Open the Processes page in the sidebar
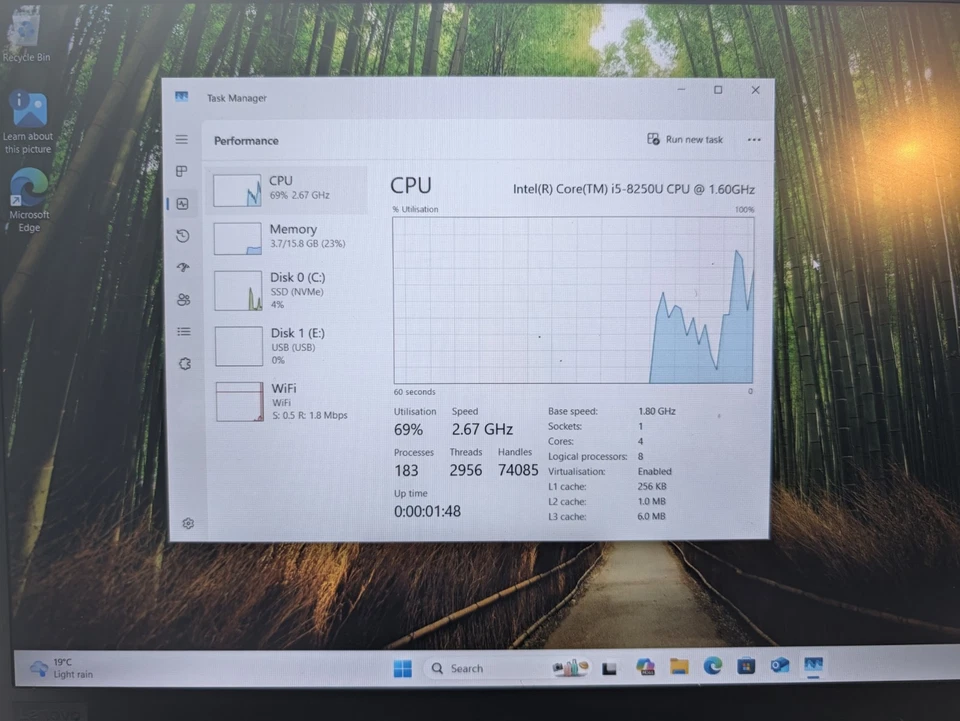The height and width of the screenshot is (721, 960). [x=182, y=171]
